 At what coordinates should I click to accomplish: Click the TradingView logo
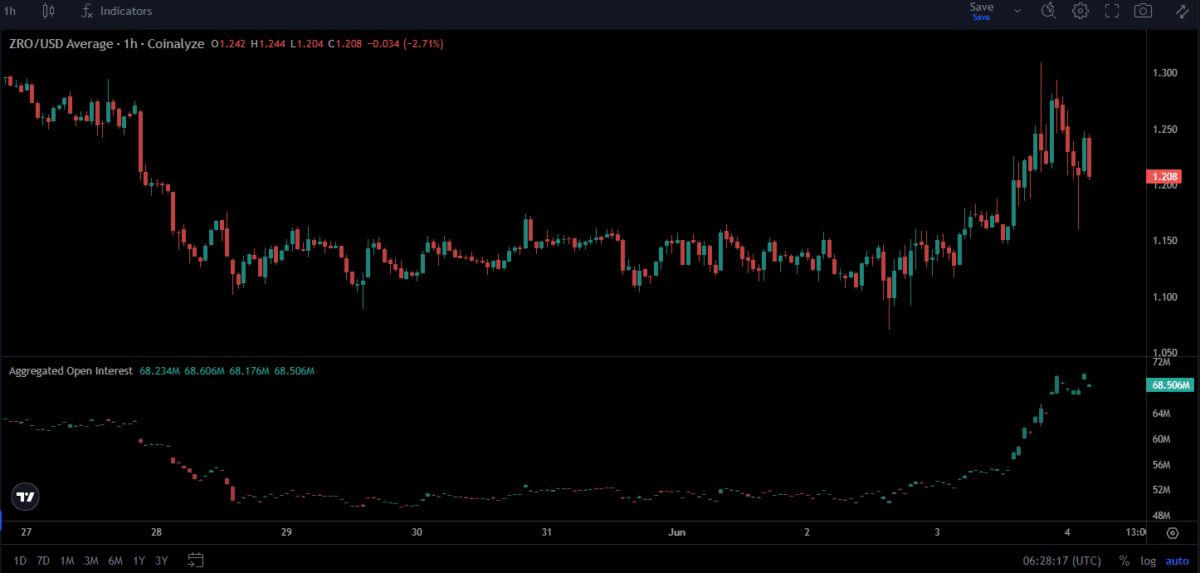coord(26,495)
